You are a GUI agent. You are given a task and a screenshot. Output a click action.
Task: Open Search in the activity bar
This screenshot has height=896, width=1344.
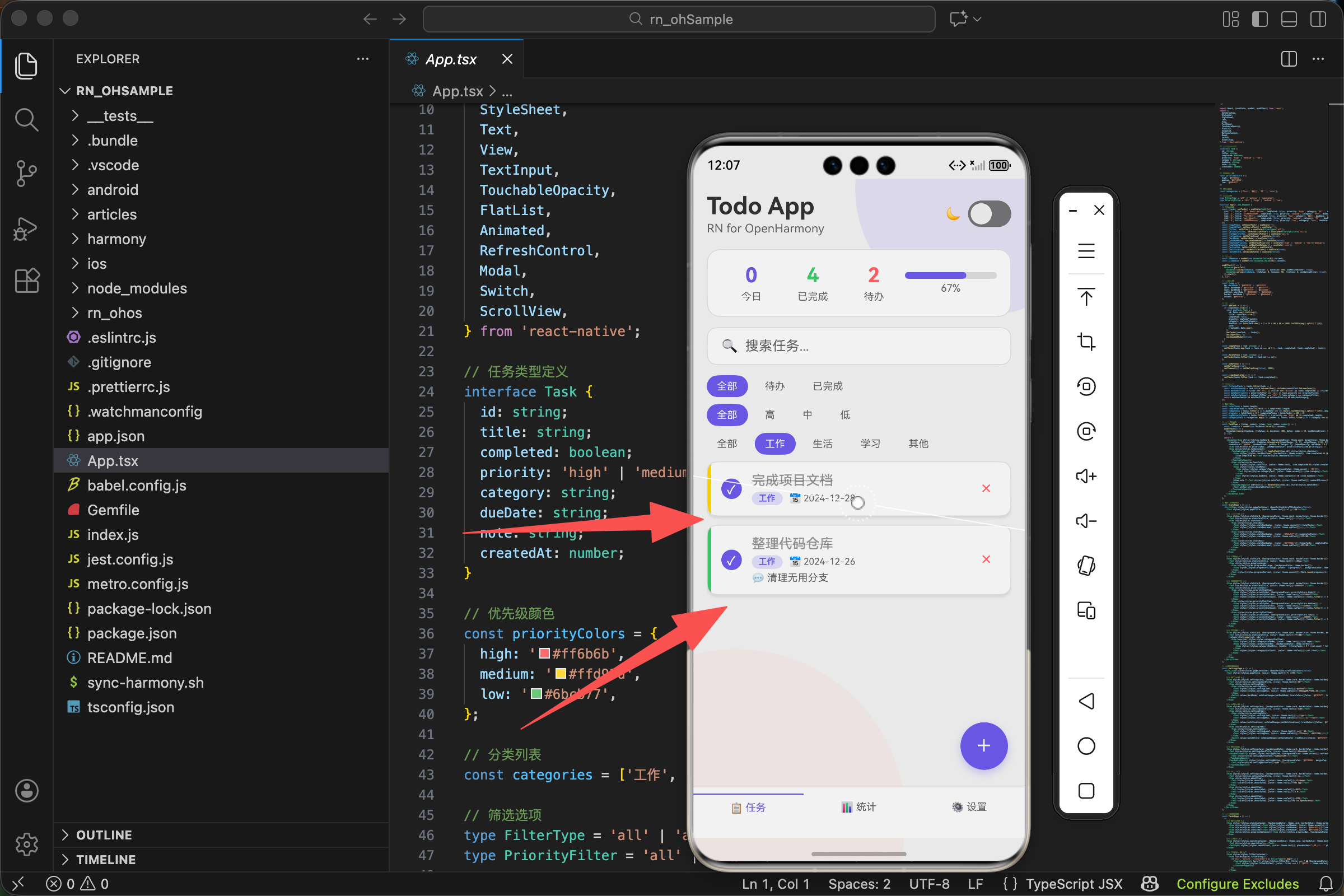pyautogui.click(x=26, y=120)
